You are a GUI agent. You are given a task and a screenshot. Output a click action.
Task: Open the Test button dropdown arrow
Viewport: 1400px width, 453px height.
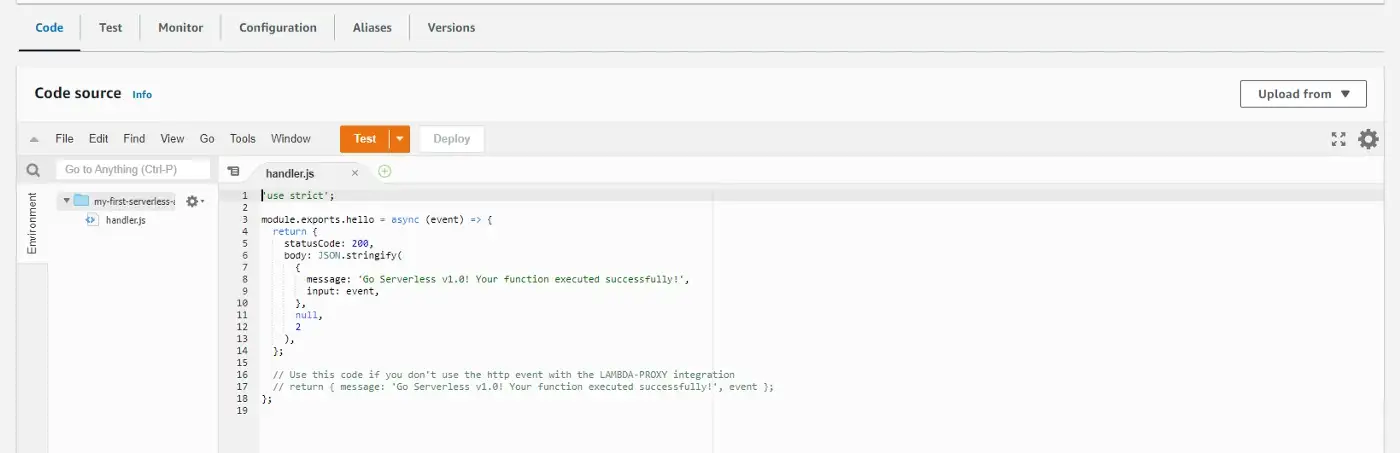click(x=400, y=139)
